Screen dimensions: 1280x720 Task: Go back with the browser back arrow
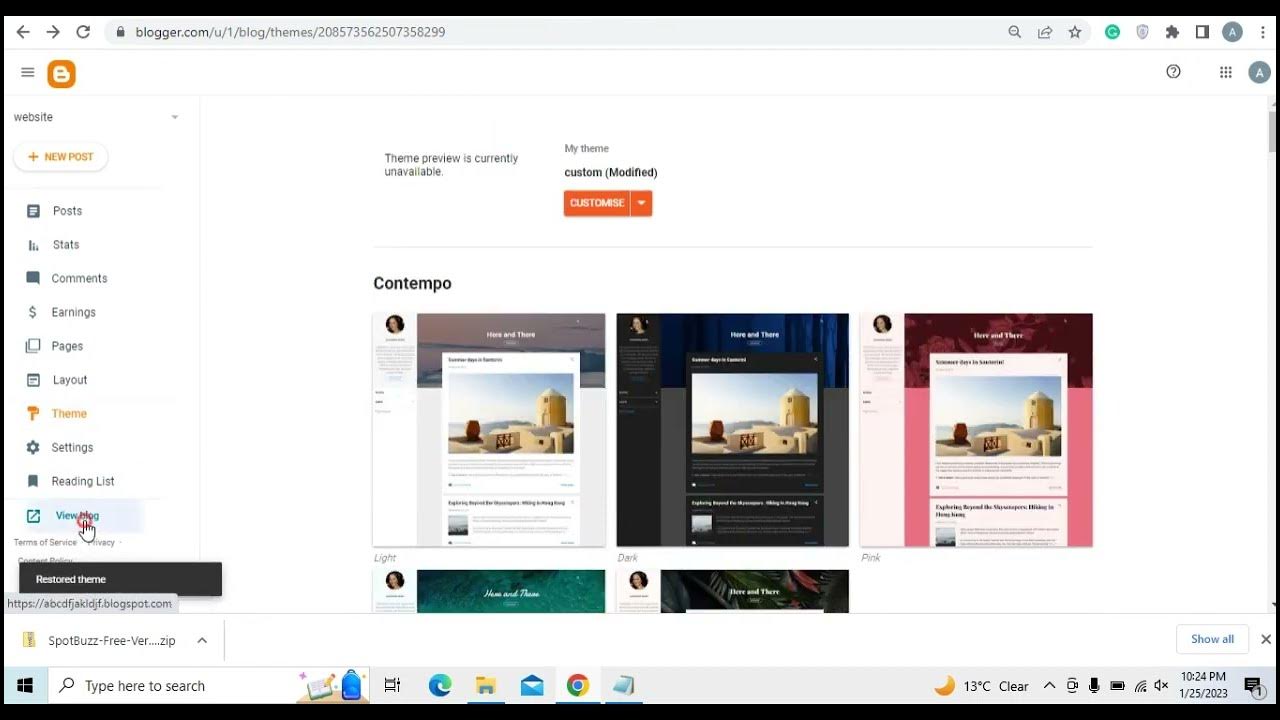[23, 32]
